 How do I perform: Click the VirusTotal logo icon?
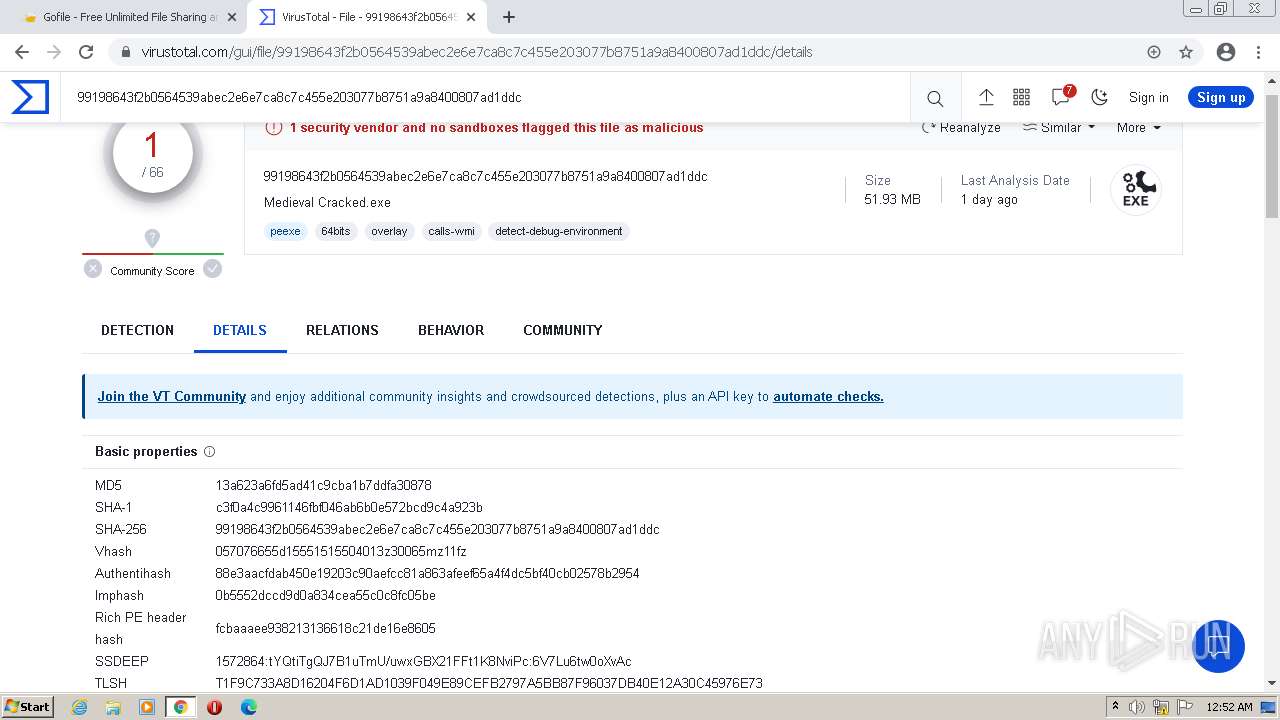30,97
